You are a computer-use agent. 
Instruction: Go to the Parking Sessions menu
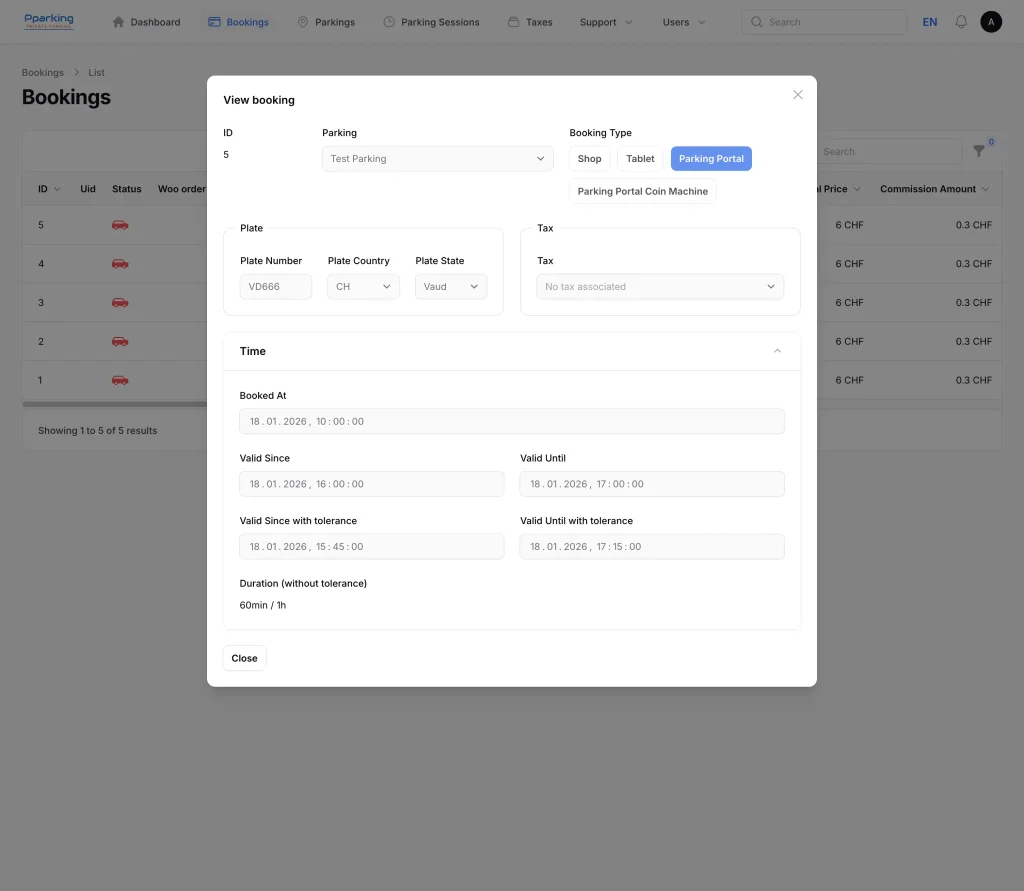(431, 22)
